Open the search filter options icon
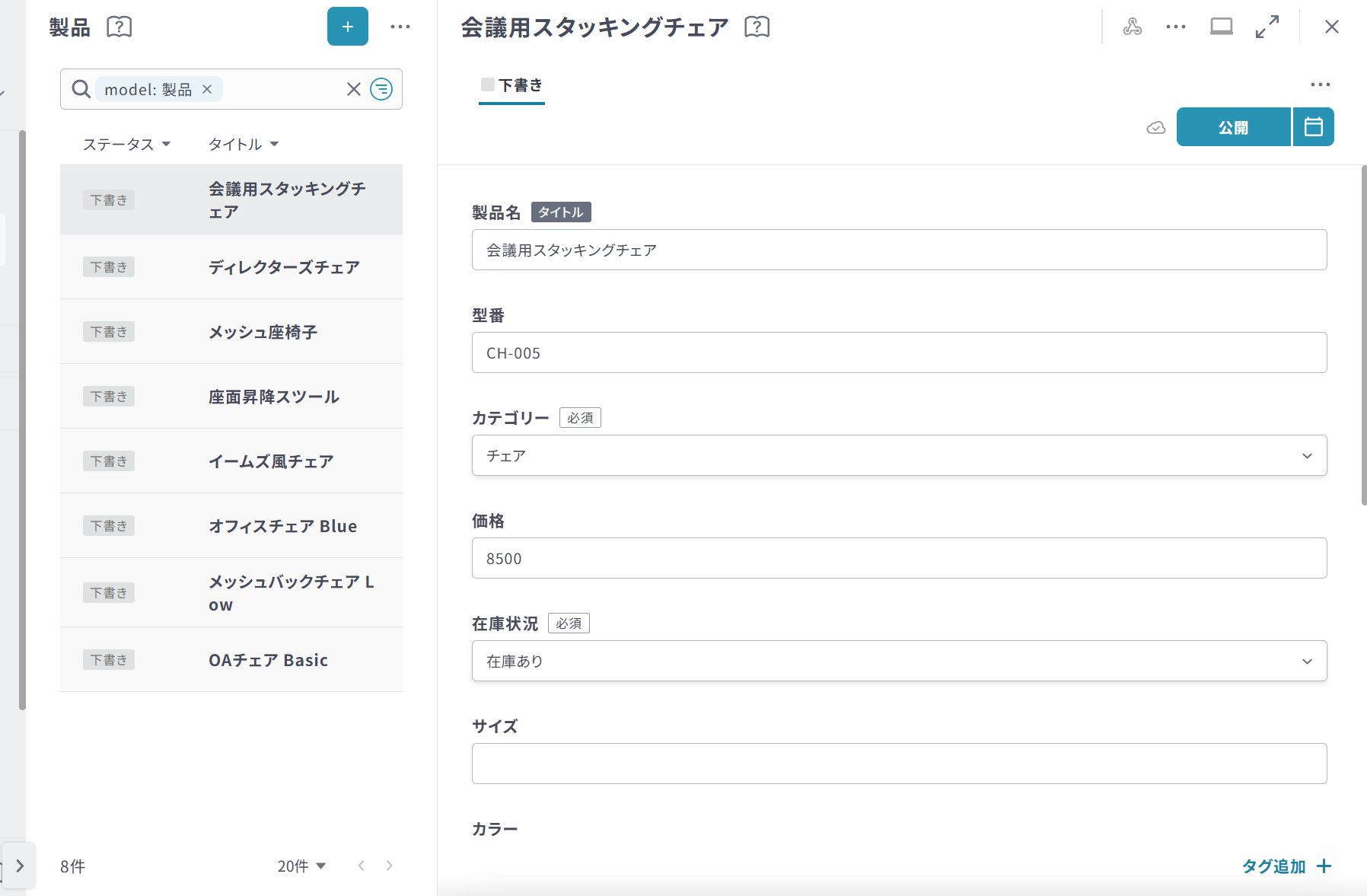This screenshot has height=896, width=1367. coord(381,89)
